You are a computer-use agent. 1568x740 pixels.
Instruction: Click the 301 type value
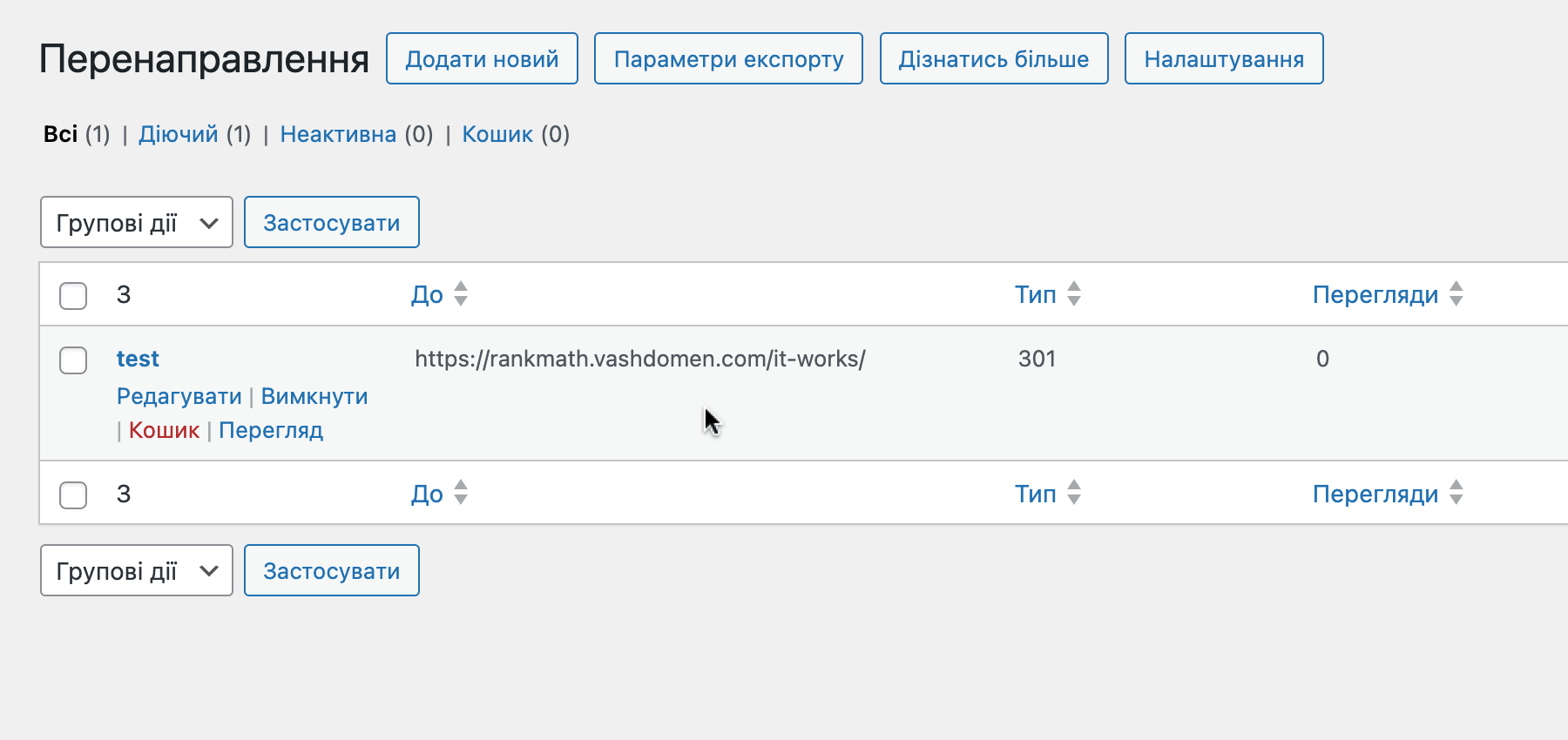(1037, 359)
